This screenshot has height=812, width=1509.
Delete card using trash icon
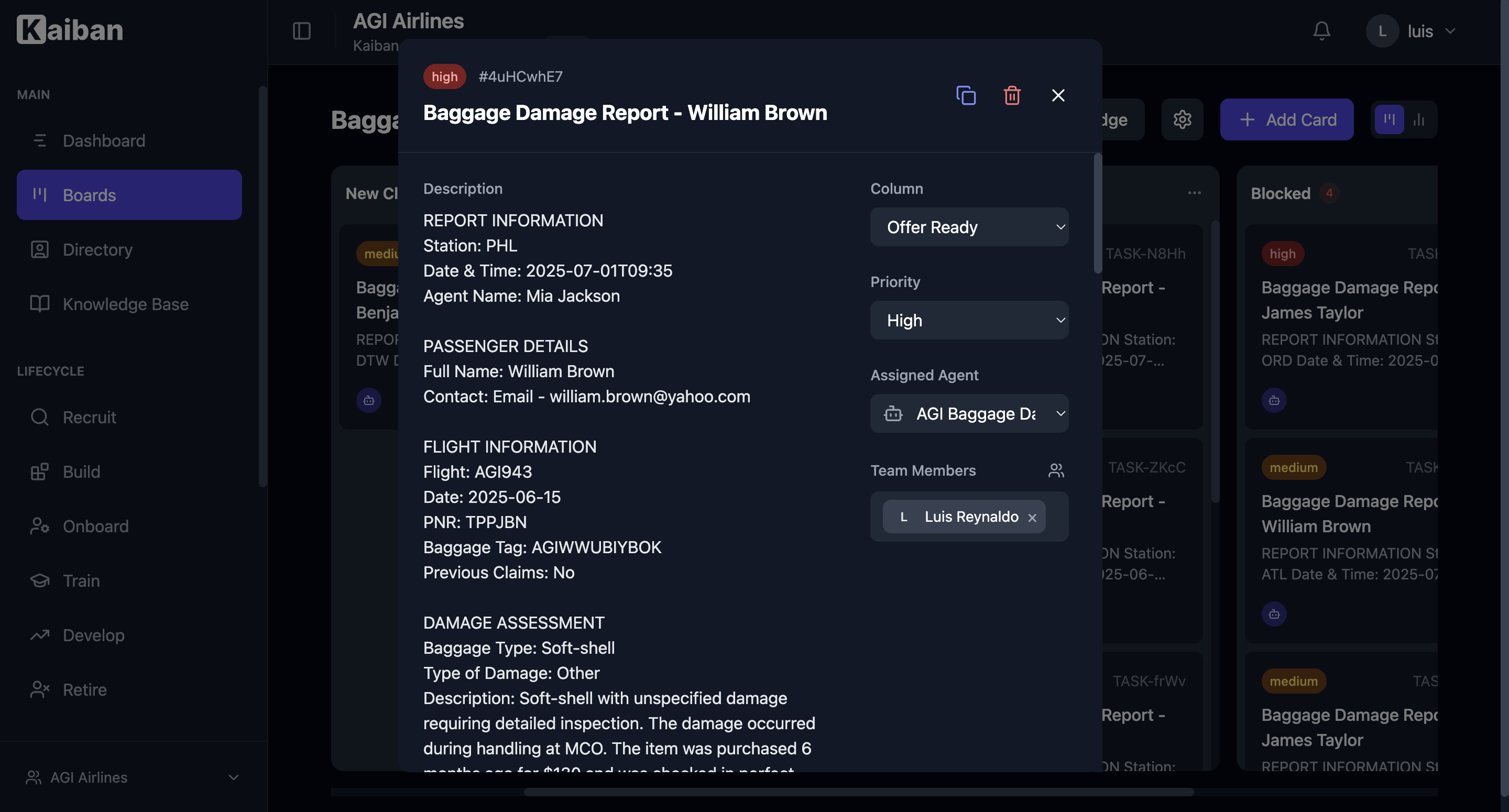tap(1012, 95)
